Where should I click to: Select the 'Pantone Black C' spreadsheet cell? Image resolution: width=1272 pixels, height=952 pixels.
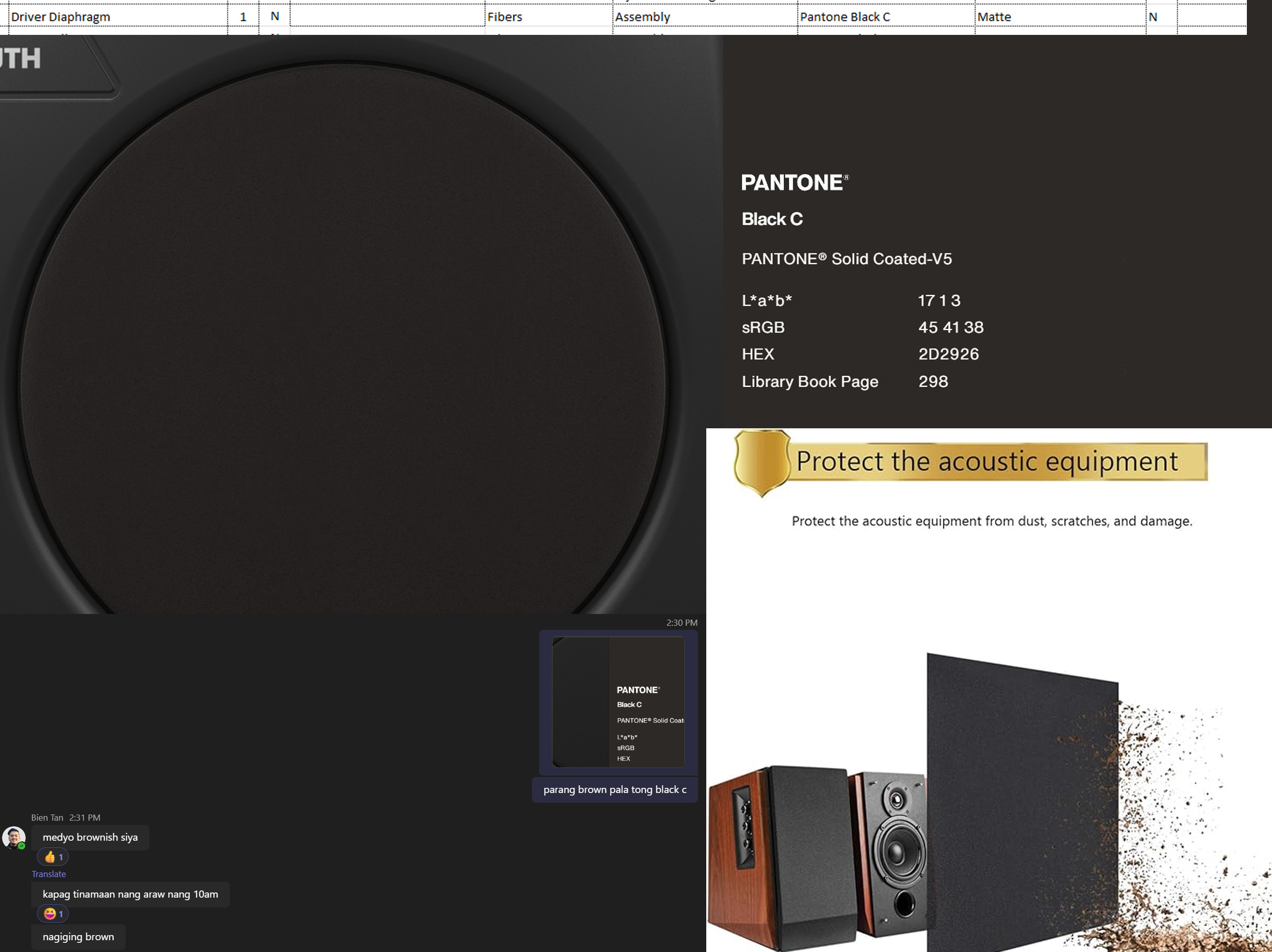click(886, 17)
